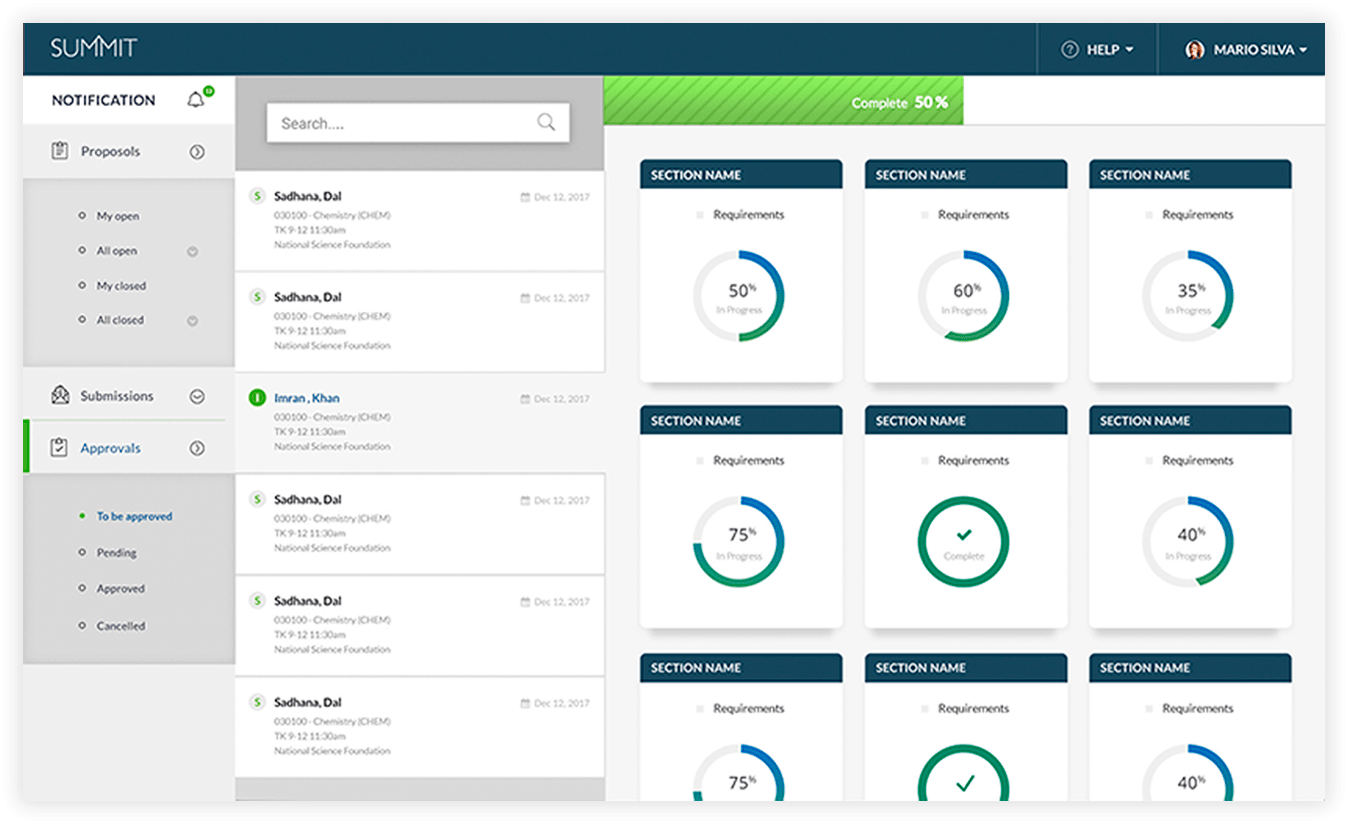Click the Proposols clipboard icon
The height and width of the screenshot is (824, 1348).
[59, 151]
